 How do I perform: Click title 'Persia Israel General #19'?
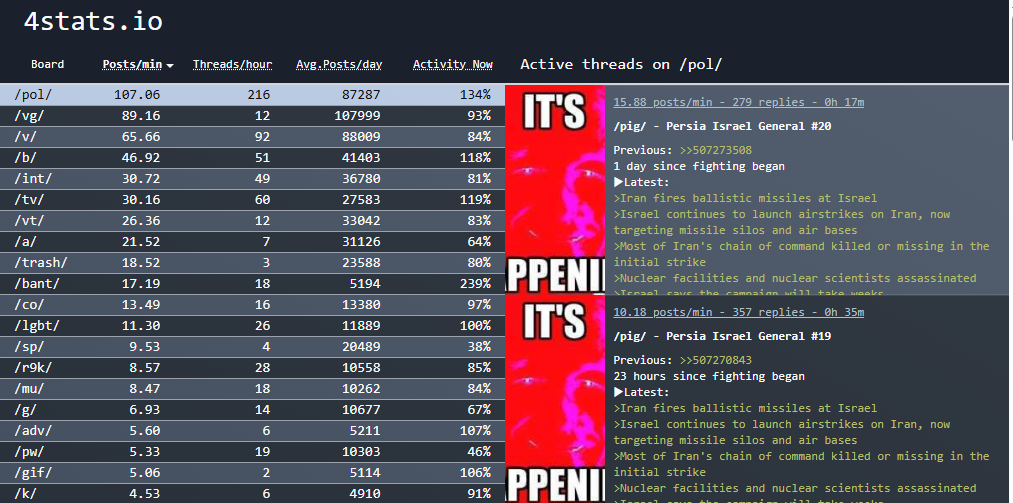[722, 336]
